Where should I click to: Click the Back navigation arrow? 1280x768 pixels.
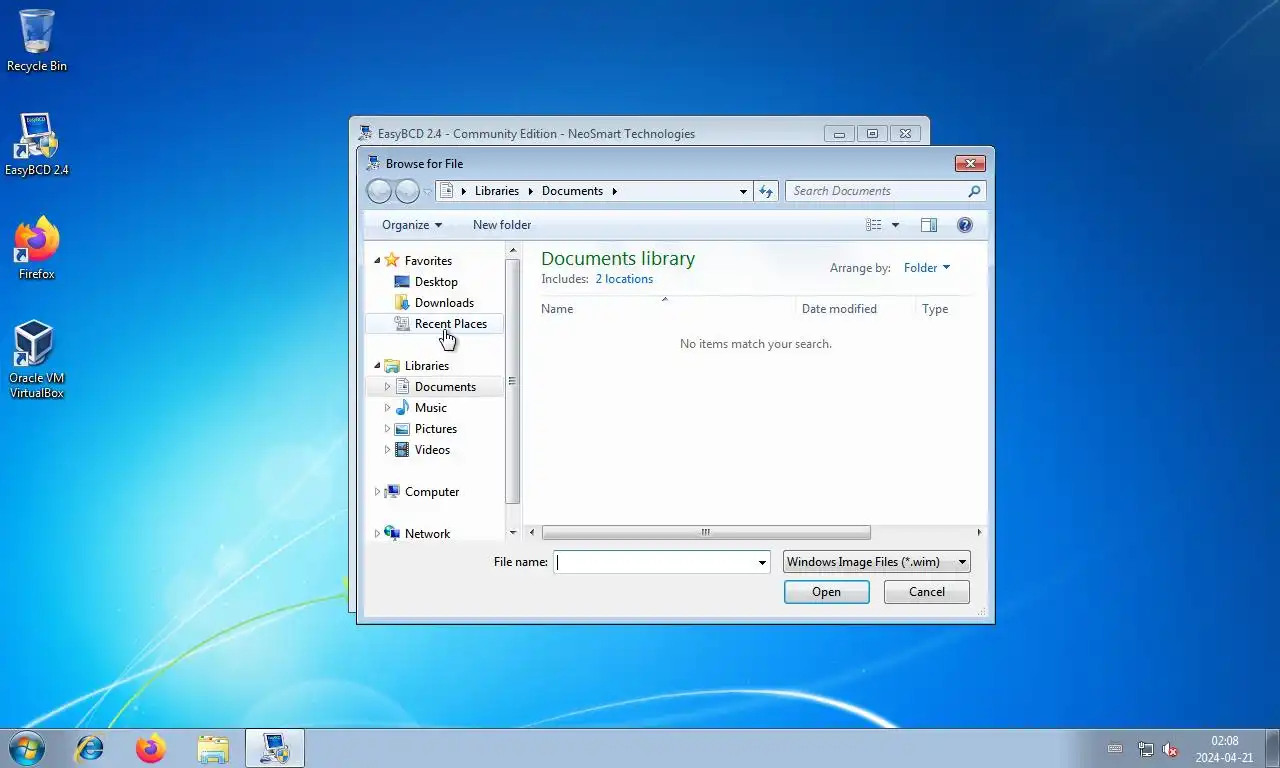point(379,191)
